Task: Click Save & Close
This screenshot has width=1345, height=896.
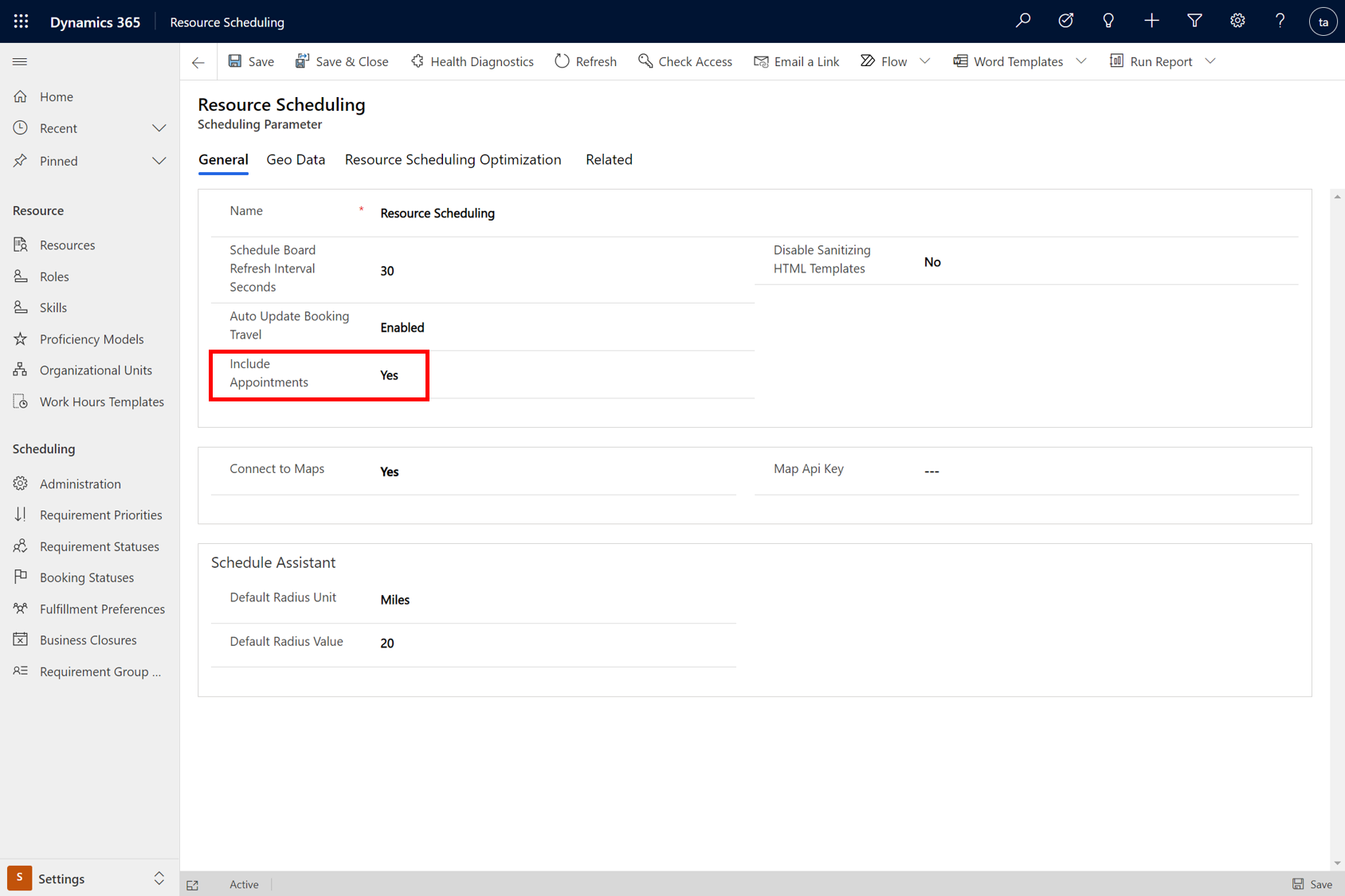Action: [x=342, y=61]
